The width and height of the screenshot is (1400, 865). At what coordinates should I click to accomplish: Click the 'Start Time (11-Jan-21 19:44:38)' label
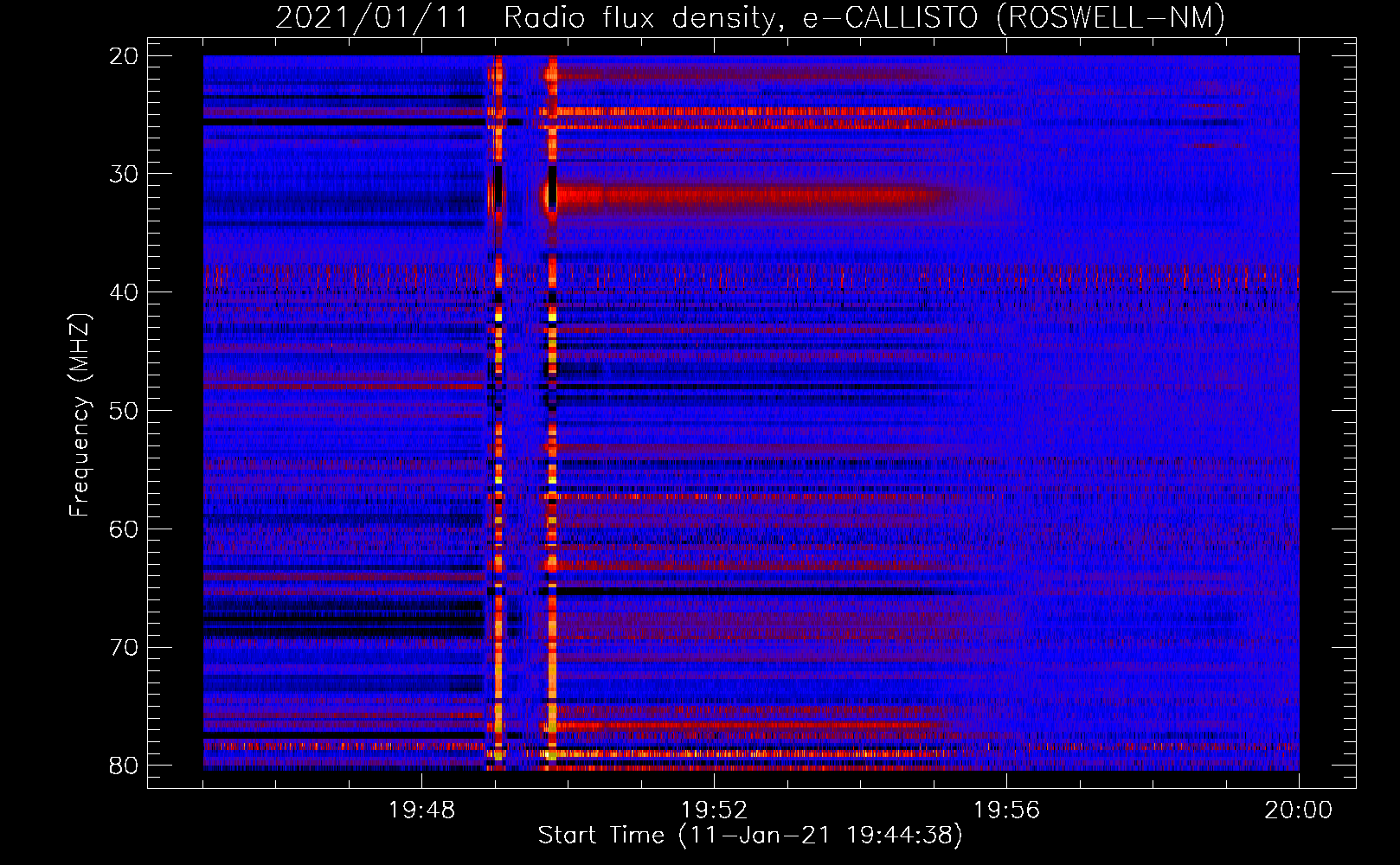click(x=750, y=836)
